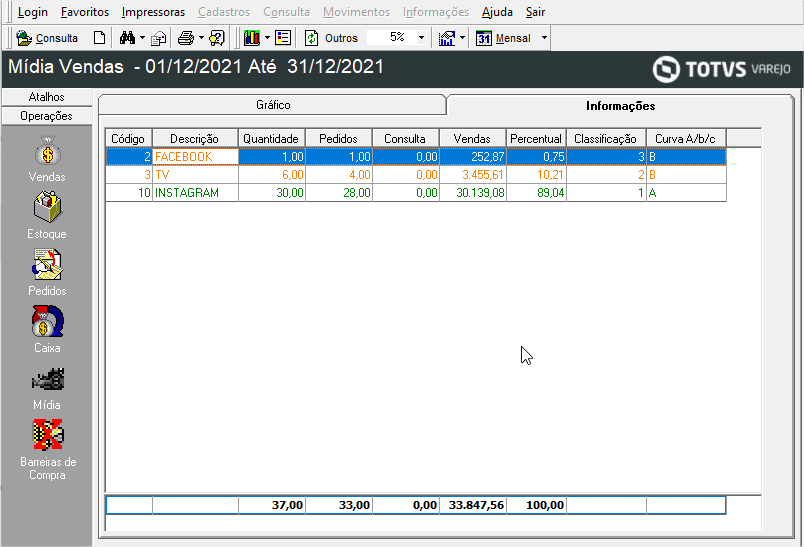Expand the printer dropdown arrow

pyautogui.click(x=202, y=38)
